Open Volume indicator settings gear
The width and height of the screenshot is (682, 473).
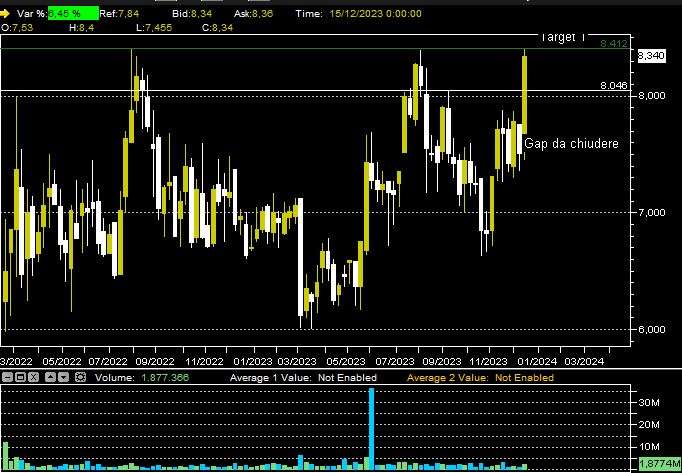[x=80, y=377]
